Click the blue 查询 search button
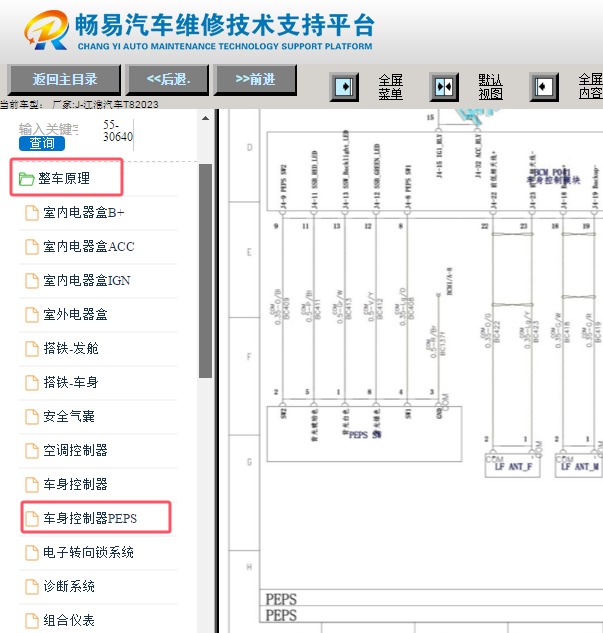 (x=42, y=143)
